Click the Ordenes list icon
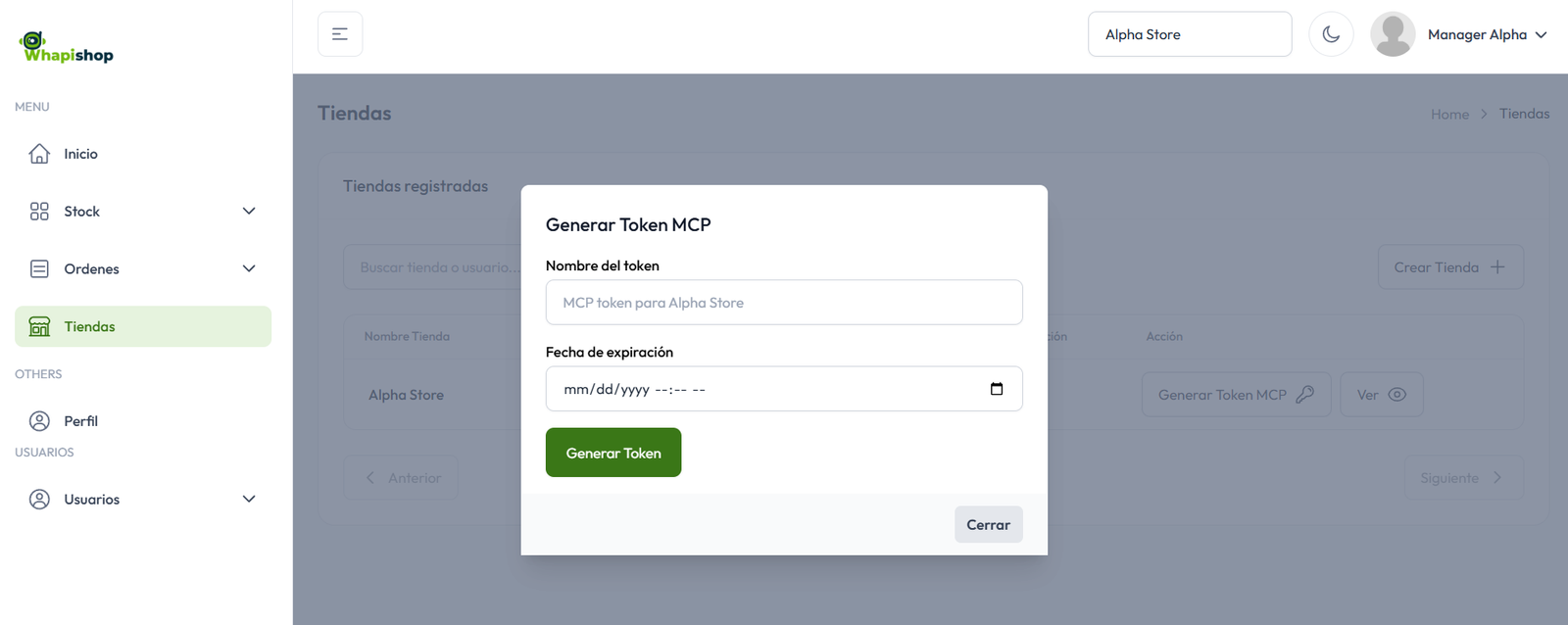Image resolution: width=1568 pixels, height=625 pixels. click(39, 269)
